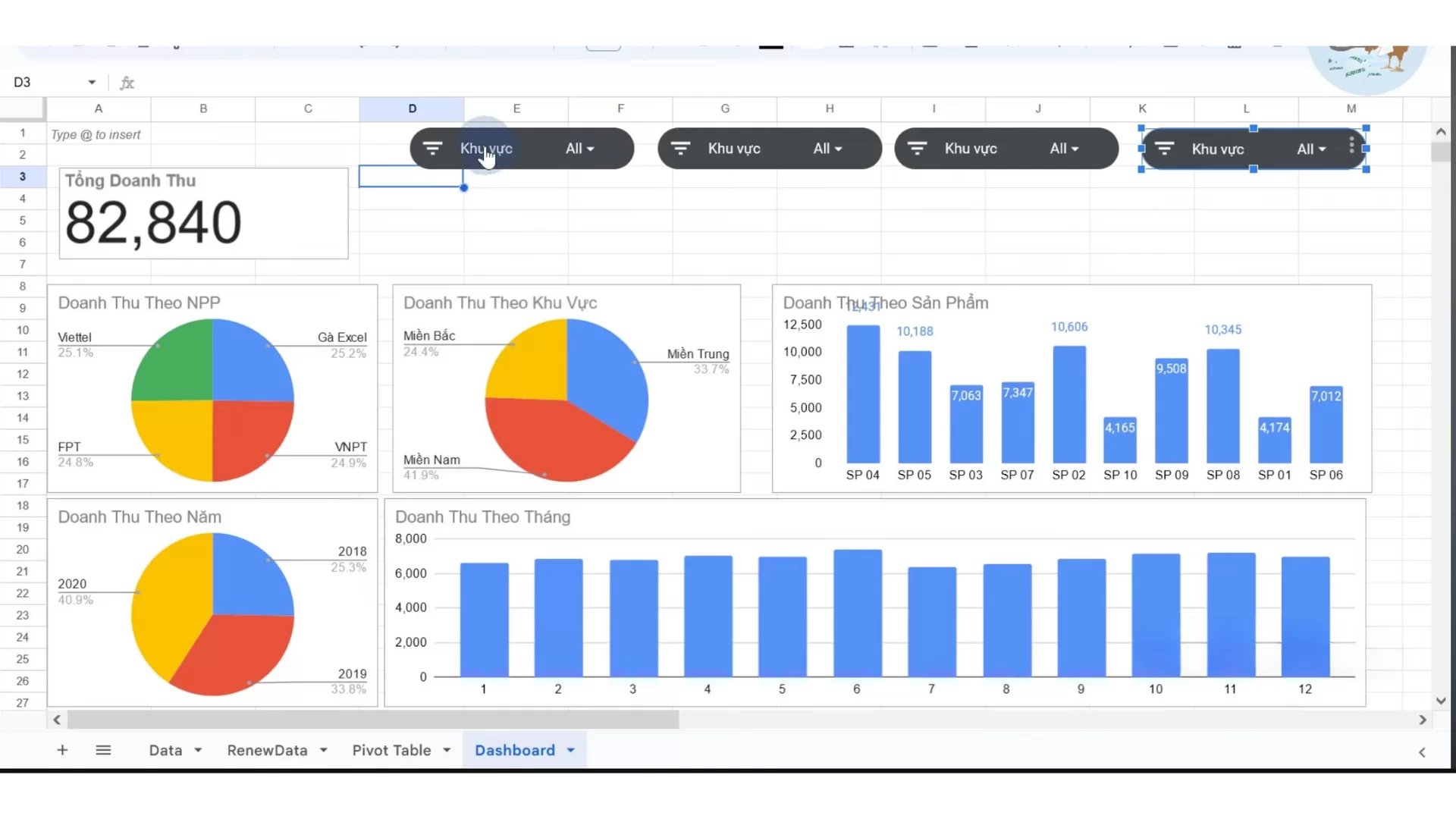Select column header D
This screenshot has width=1456, height=819.
(x=411, y=108)
